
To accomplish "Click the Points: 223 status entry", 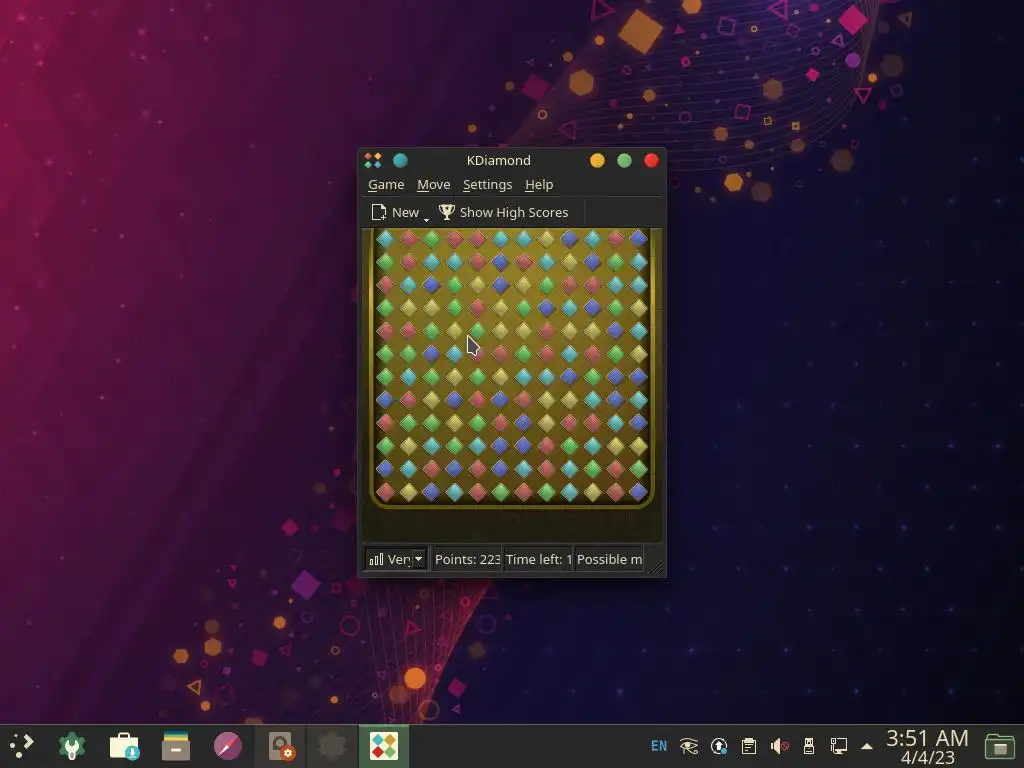I will 467,559.
